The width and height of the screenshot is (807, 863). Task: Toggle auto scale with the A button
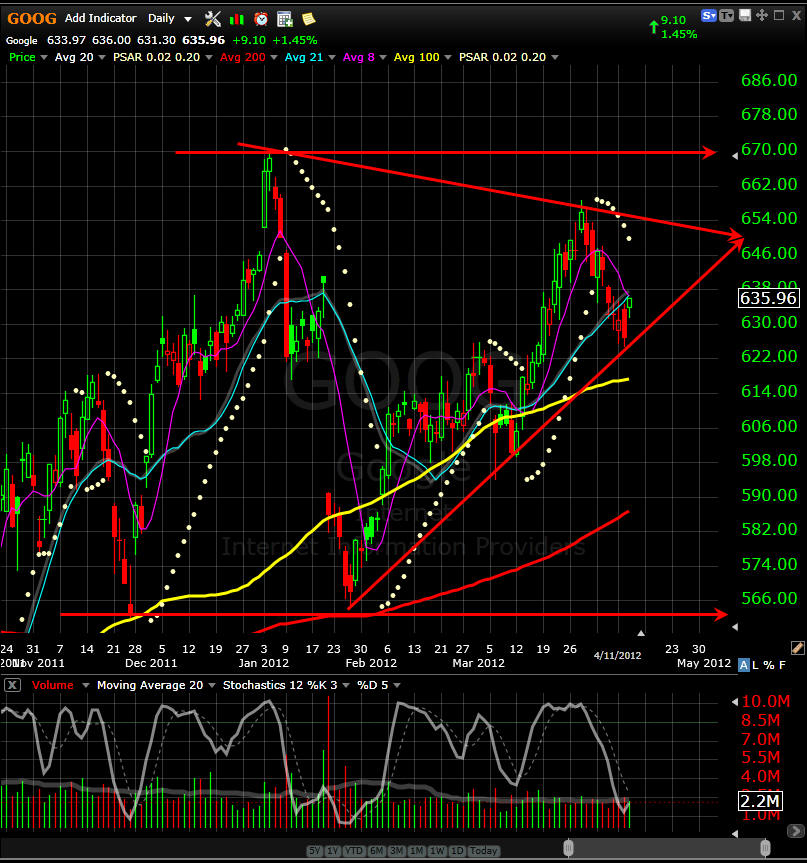(744, 665)
